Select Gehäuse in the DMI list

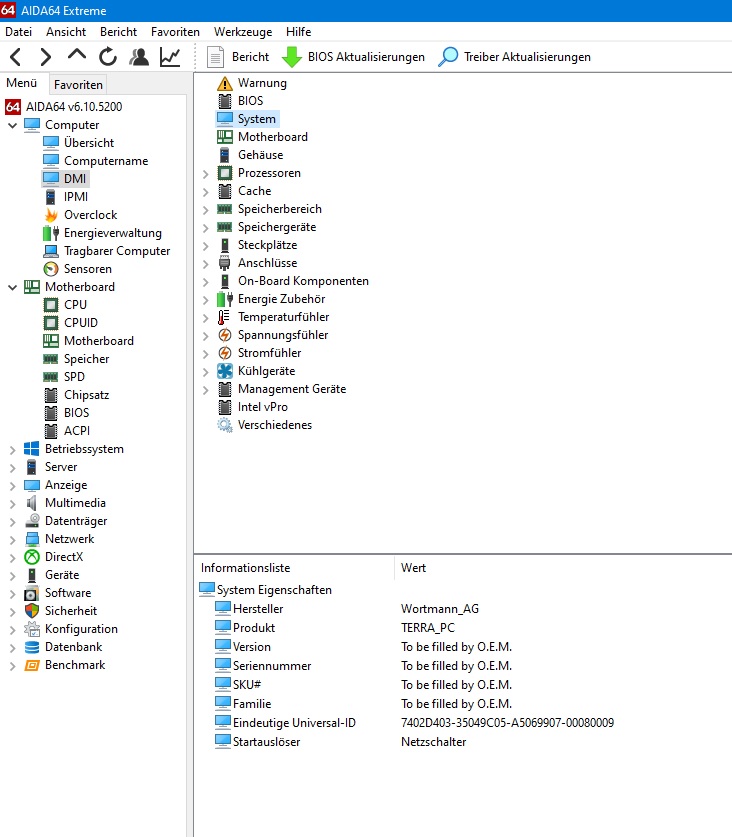[x=261, y=155]
